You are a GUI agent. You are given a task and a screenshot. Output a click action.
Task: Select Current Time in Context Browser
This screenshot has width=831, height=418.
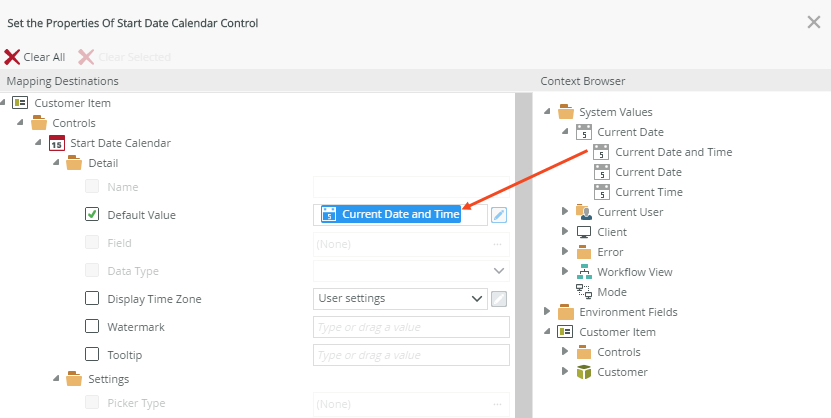click(648, 192)
